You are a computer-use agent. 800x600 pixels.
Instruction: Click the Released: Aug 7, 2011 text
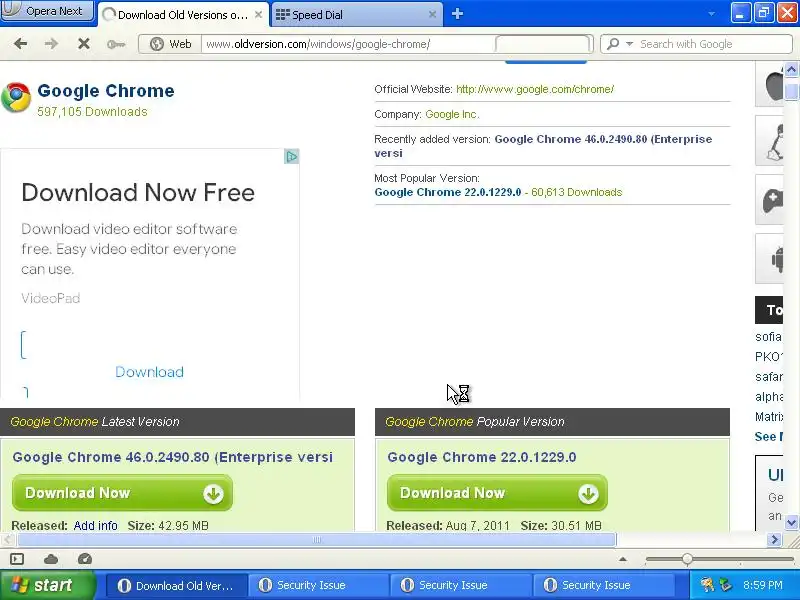(x=448, y=526)
